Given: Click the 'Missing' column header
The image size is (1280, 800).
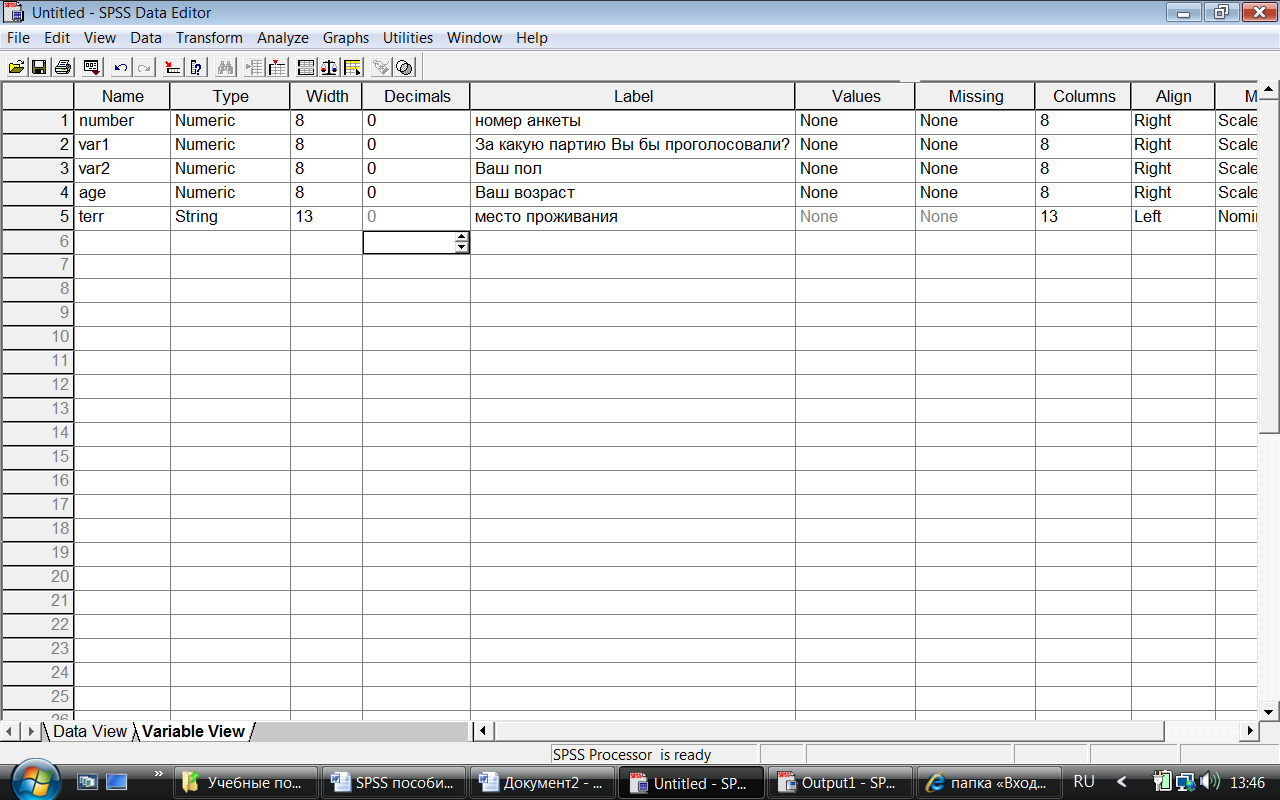Looking at the screenshot, I should coord(975,97).
